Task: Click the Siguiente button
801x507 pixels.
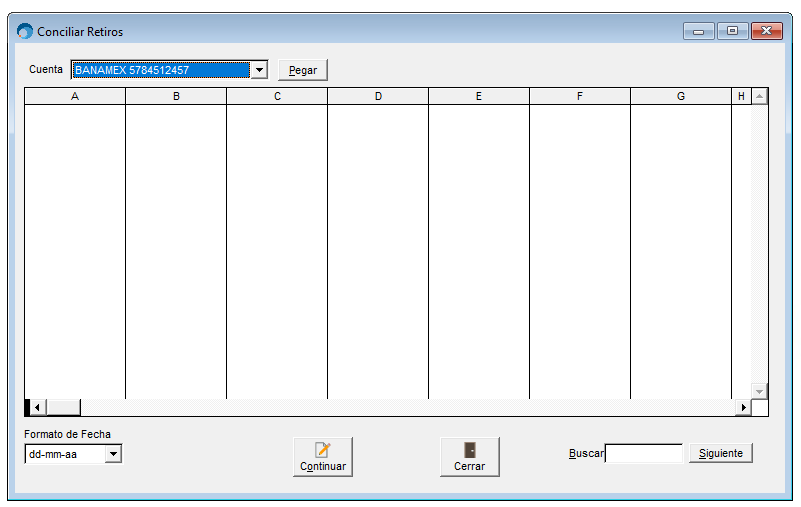Action: pyautogui.click(x=721, y=453)
